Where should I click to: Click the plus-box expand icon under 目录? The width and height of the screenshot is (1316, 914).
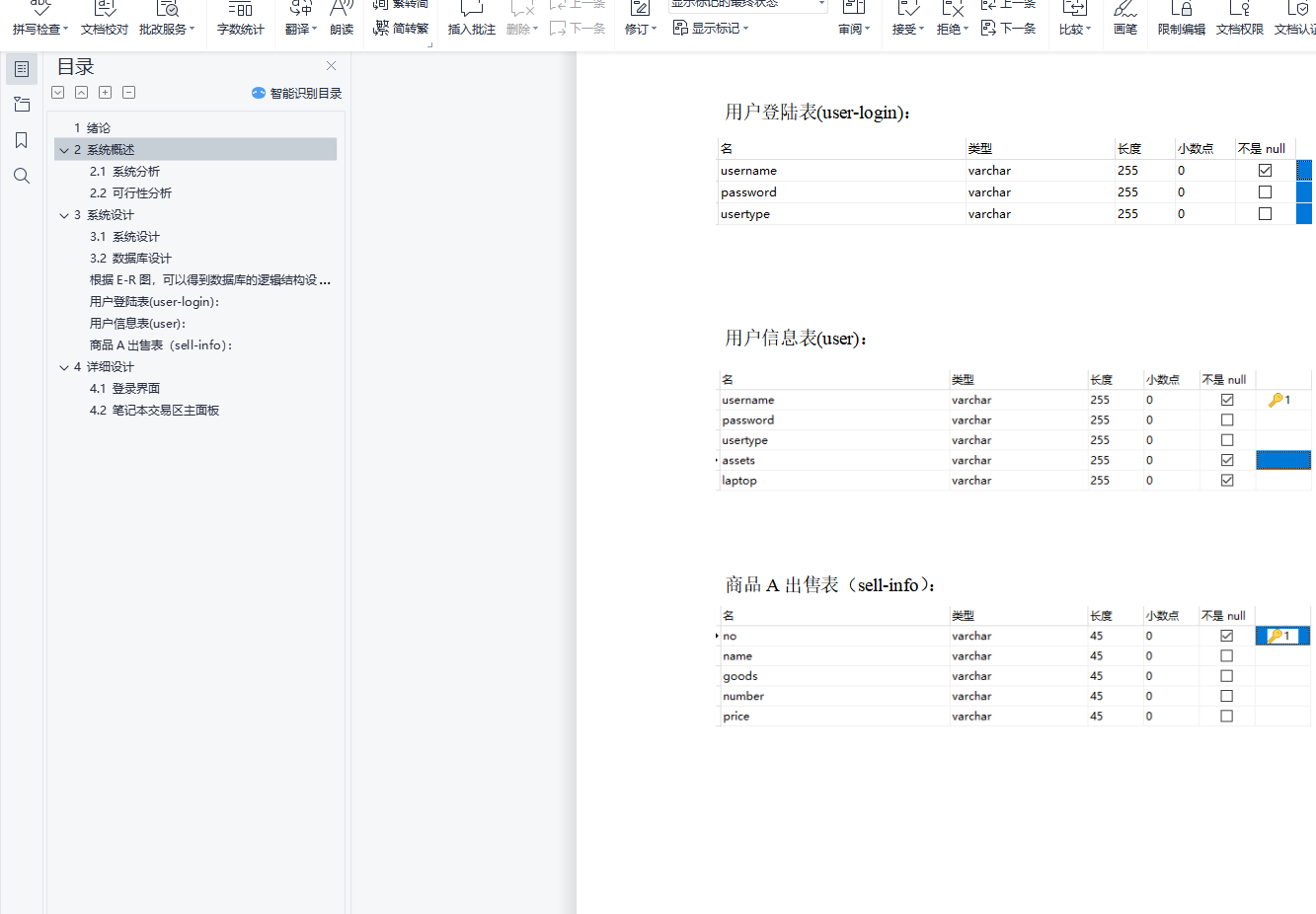tap(105, 93)
